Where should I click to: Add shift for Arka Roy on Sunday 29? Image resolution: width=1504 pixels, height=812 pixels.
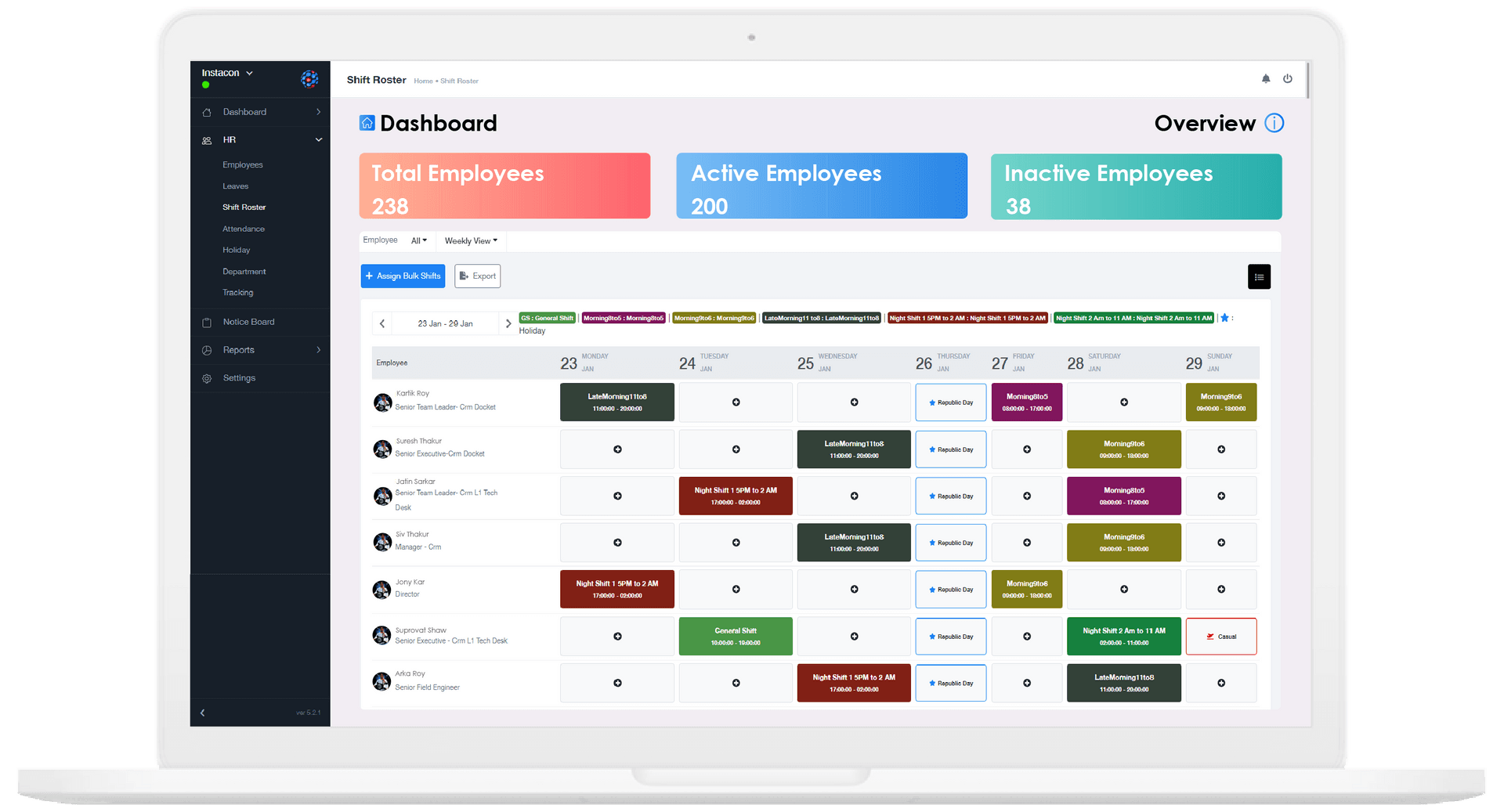[x=1221, y=683]
